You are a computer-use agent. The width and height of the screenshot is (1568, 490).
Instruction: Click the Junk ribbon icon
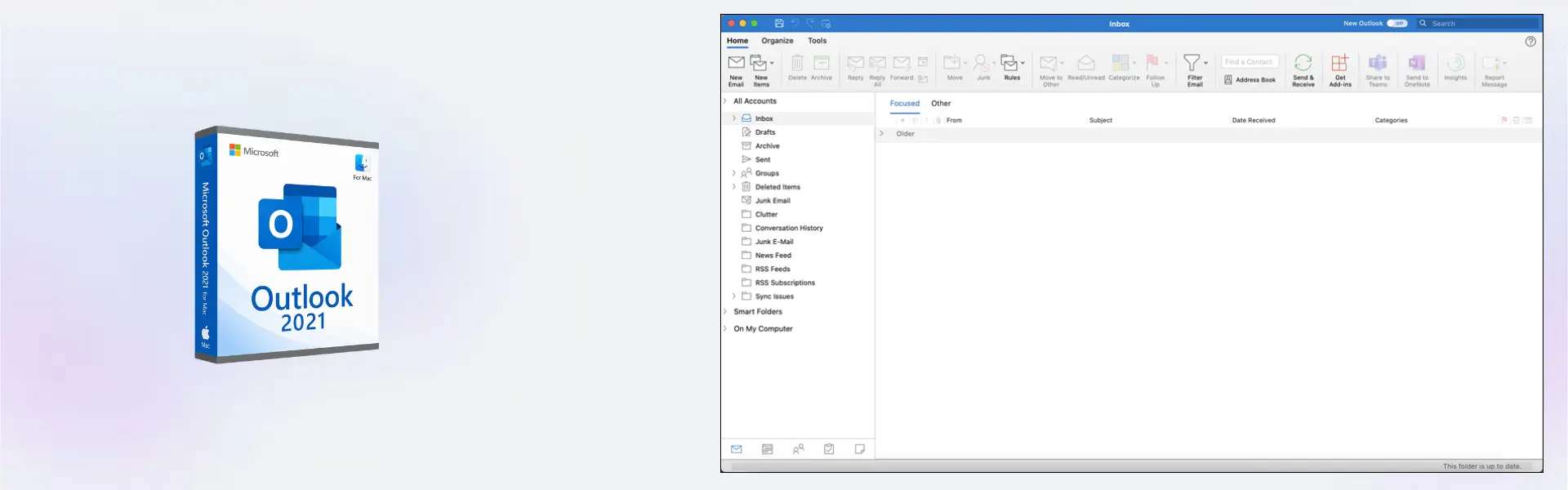point(981,63)
